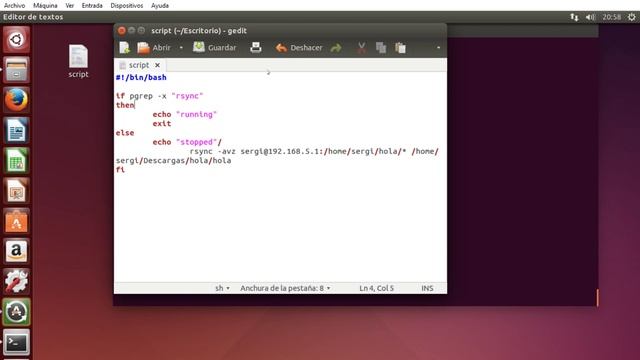Expand the recent files arrow beside Abrir
640x360 pixels.
click(x=181, y=48)
